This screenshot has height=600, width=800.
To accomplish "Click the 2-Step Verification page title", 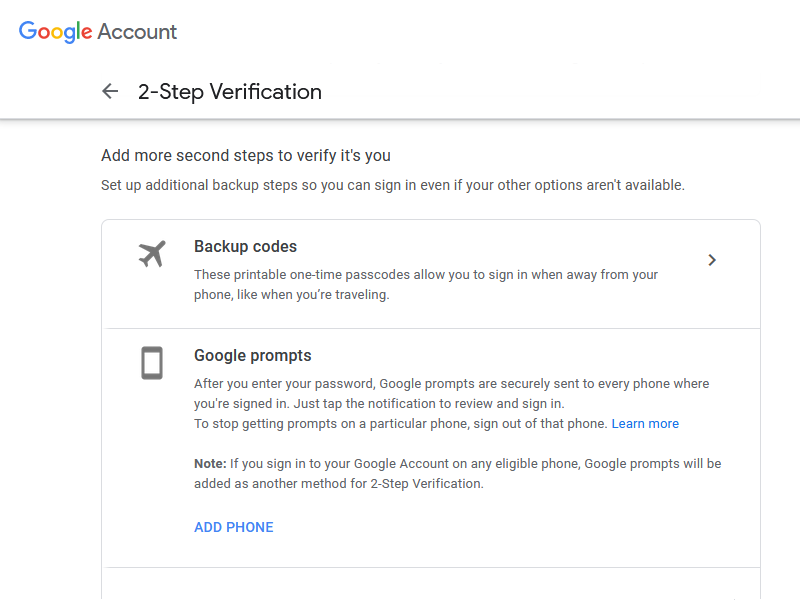I will point(230,92).
